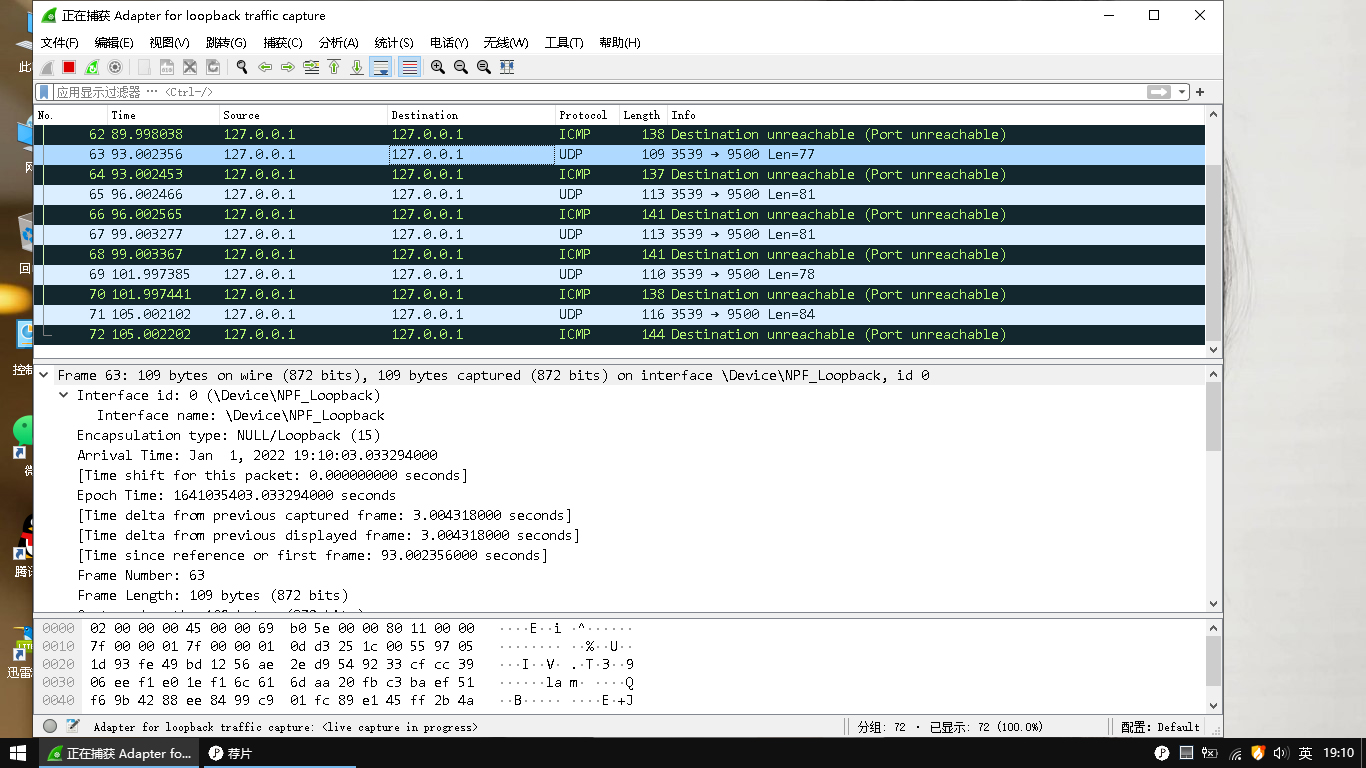Open capture options gear icon
1366x768 pixels.
115,67
